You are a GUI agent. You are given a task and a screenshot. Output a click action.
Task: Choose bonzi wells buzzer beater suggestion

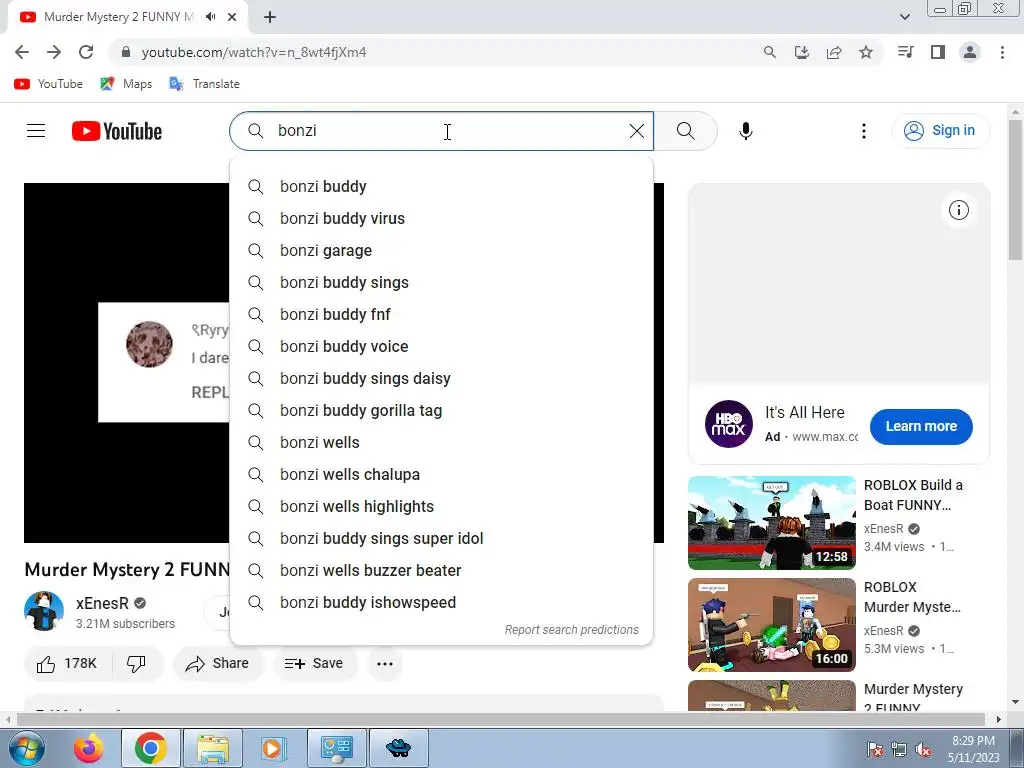click(x=441, y=571)
